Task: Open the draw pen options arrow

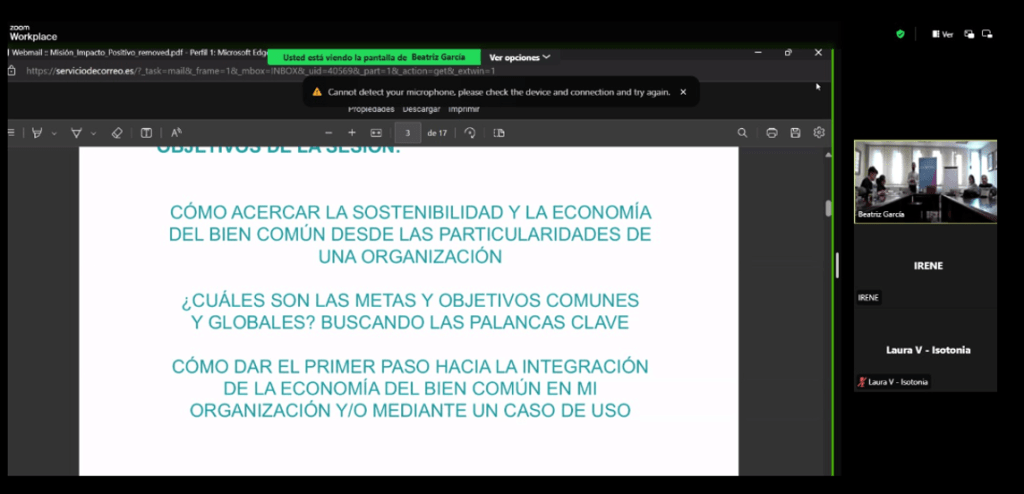Action: [54, 133]
